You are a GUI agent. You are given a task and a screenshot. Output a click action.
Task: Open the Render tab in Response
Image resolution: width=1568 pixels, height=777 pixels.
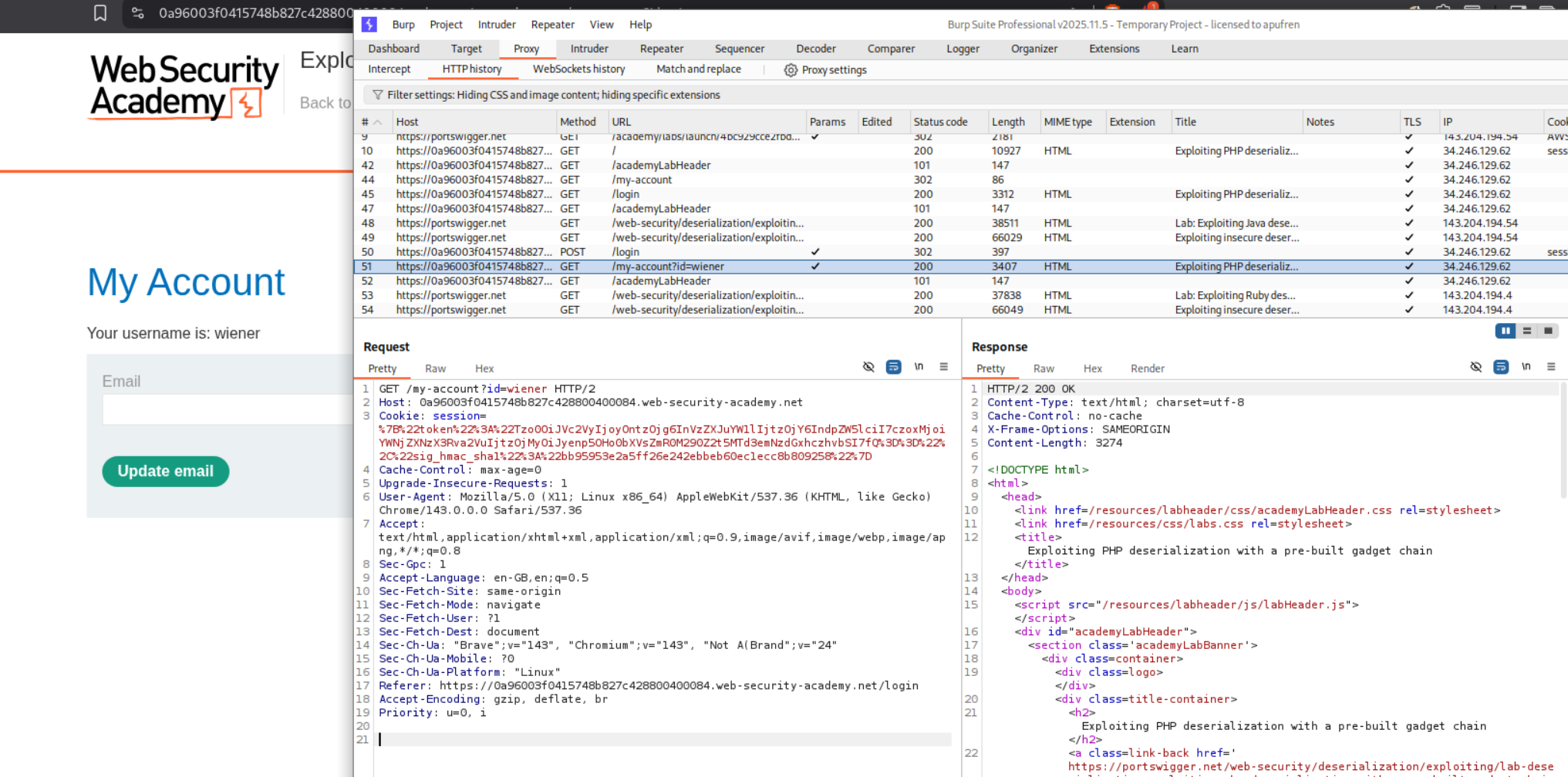(x=1147, y=368)
